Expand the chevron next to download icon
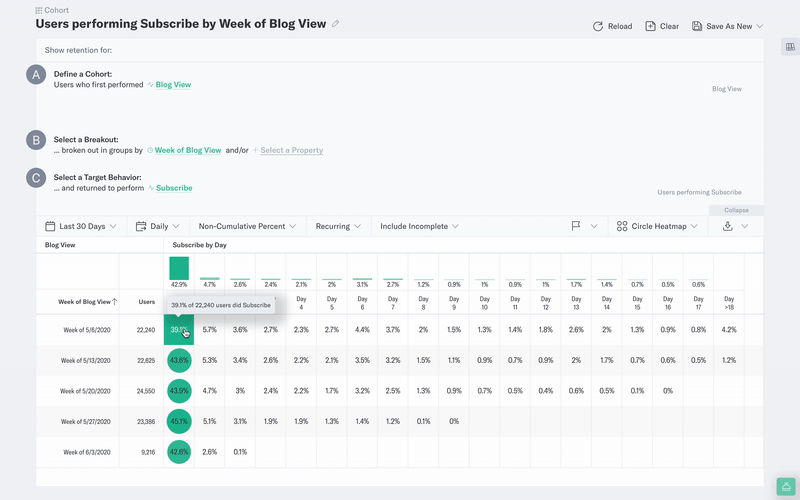800x500 pixels. coord(744,226)
